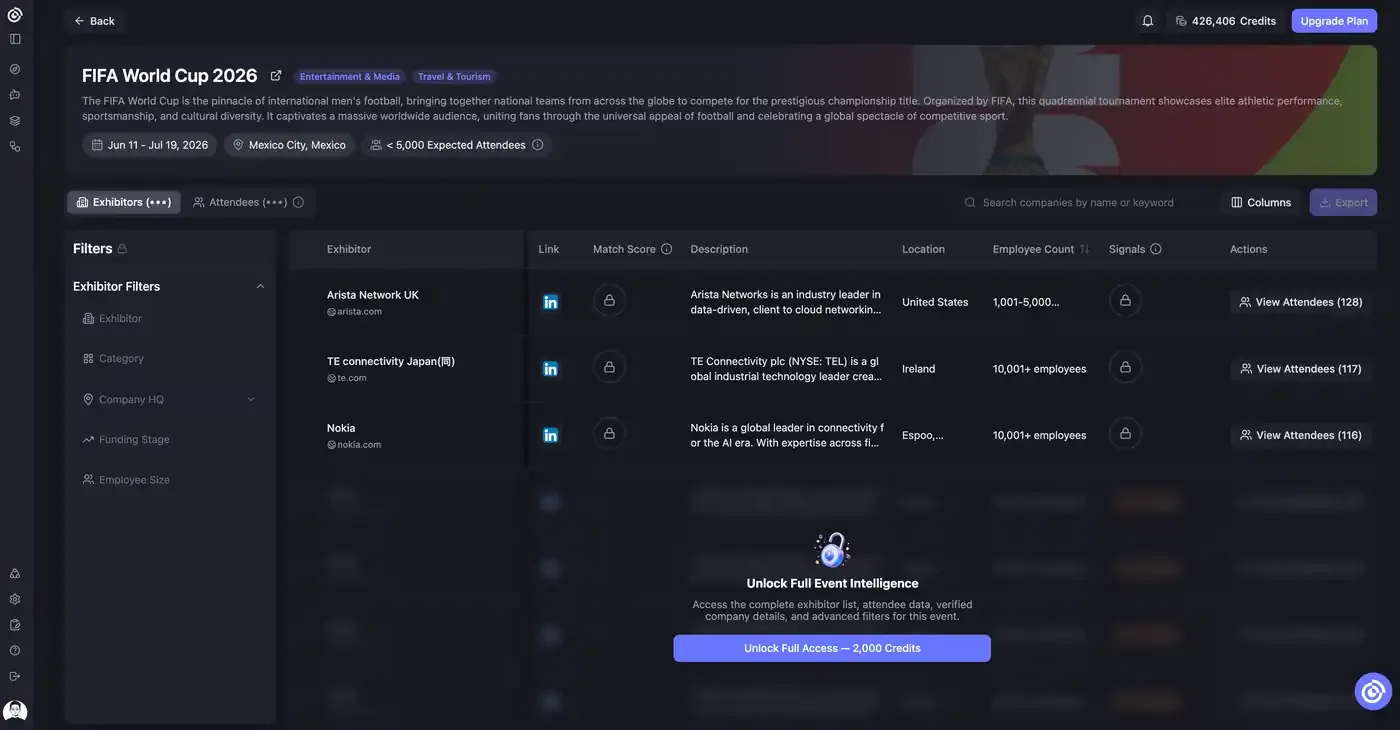Open LinkedIn icon for Arista Network UK
The height and width of the screenshot is (730, 1400).
pos(550,302)
